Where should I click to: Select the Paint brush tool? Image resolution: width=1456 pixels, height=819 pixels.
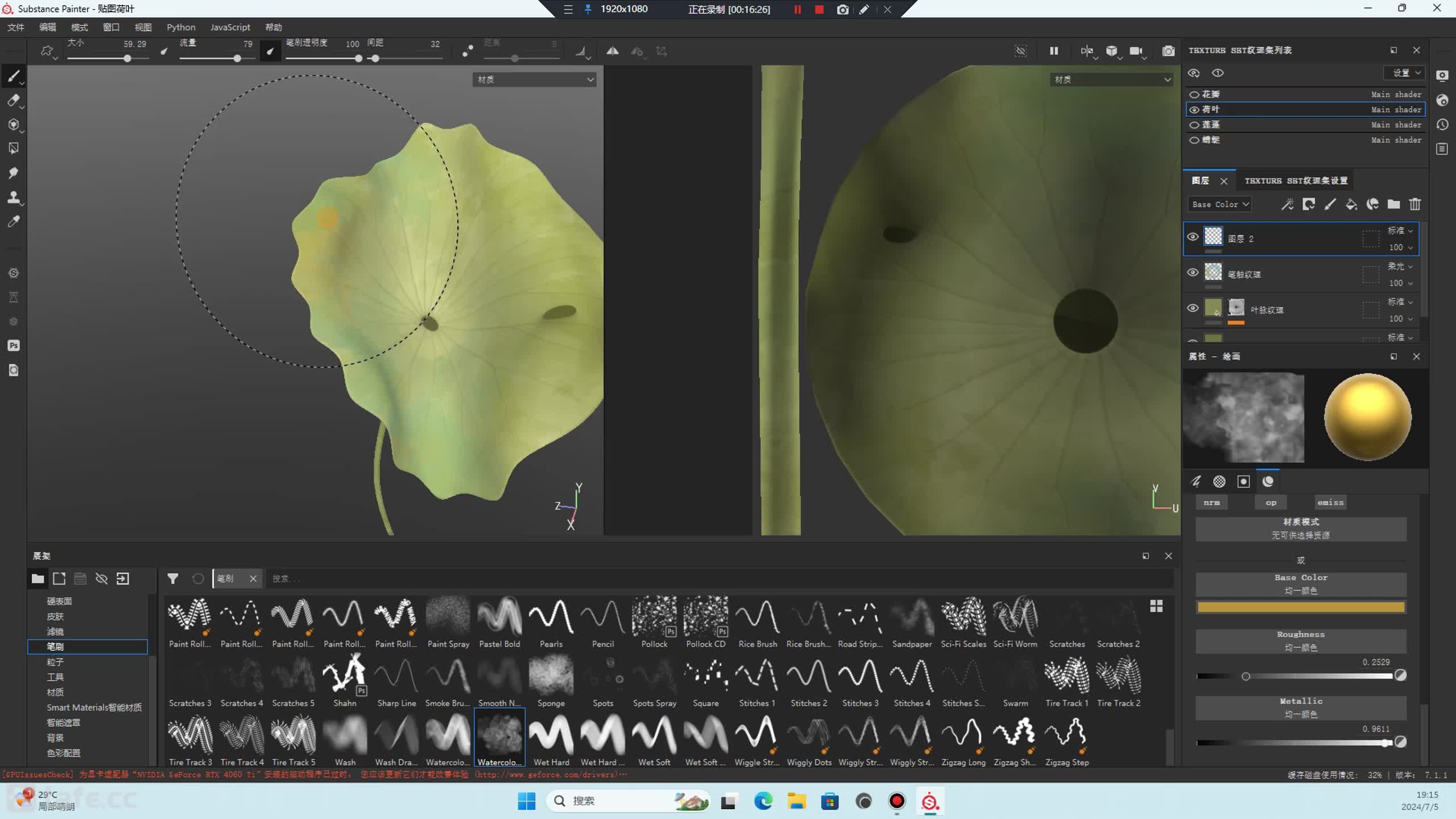coord(14,76)
